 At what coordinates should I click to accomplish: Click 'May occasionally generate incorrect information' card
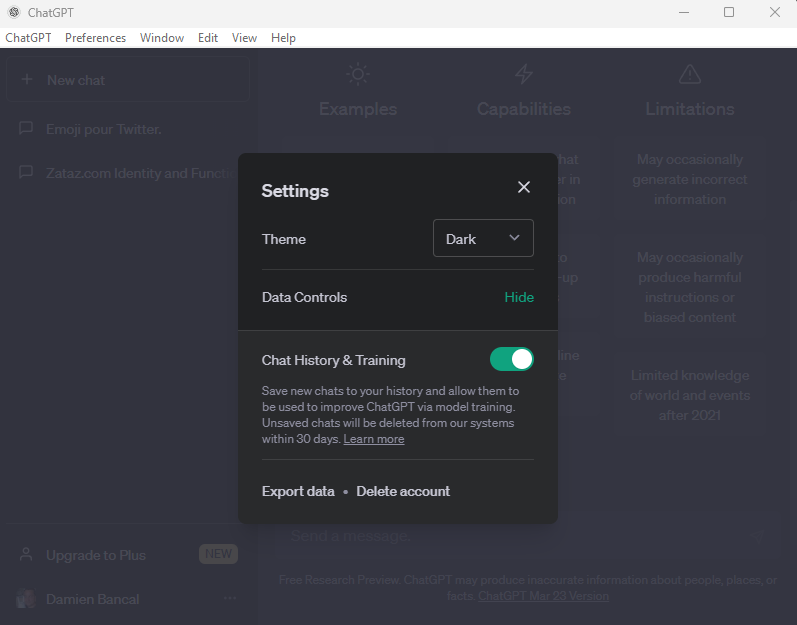point(690,179)
